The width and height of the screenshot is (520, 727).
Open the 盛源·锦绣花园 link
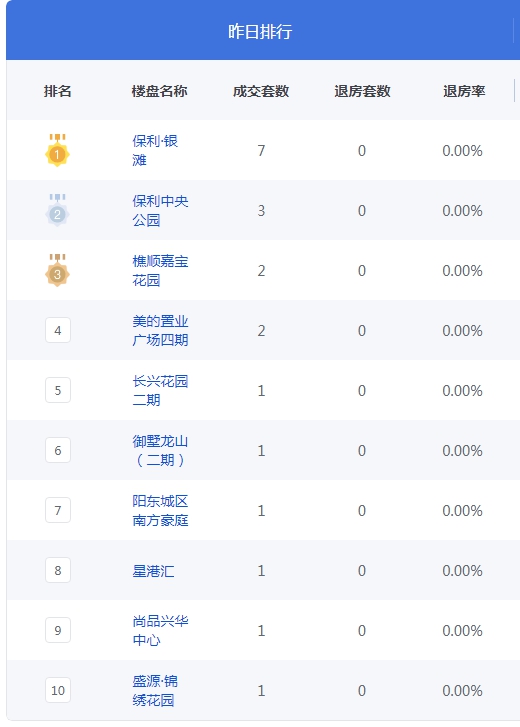[x=155, y=690]
